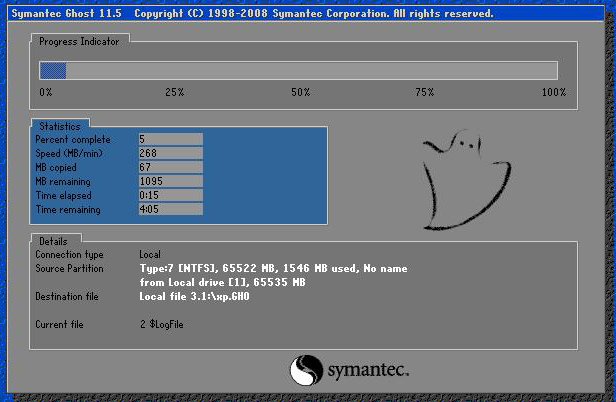This screenshot has width=616, height=402.
Task: Click the 'Current file' label
Action: [x=59, y=325]
